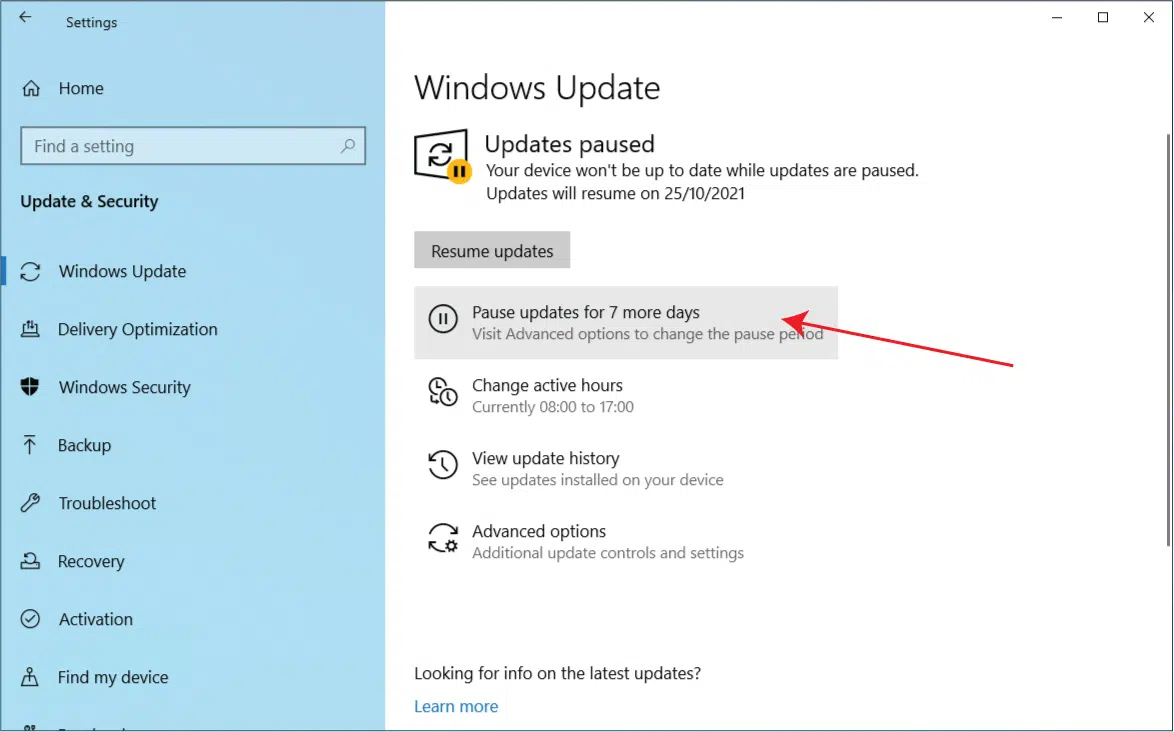The image size is (1174, 732).
Task: Close the Settings window
Action: pyautogui.click(x=1149, y=17)
